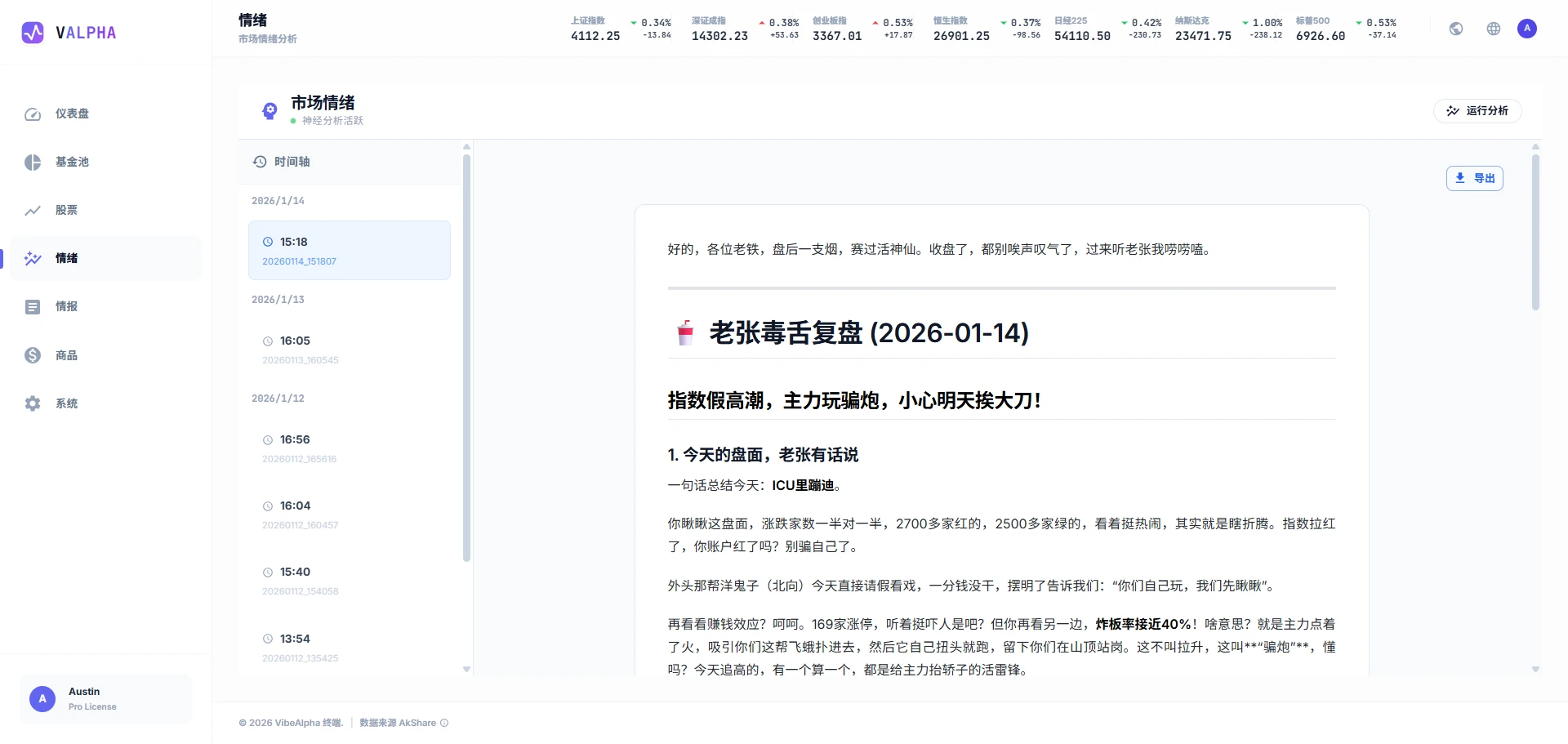Click the 系统 gear icon

33,403
